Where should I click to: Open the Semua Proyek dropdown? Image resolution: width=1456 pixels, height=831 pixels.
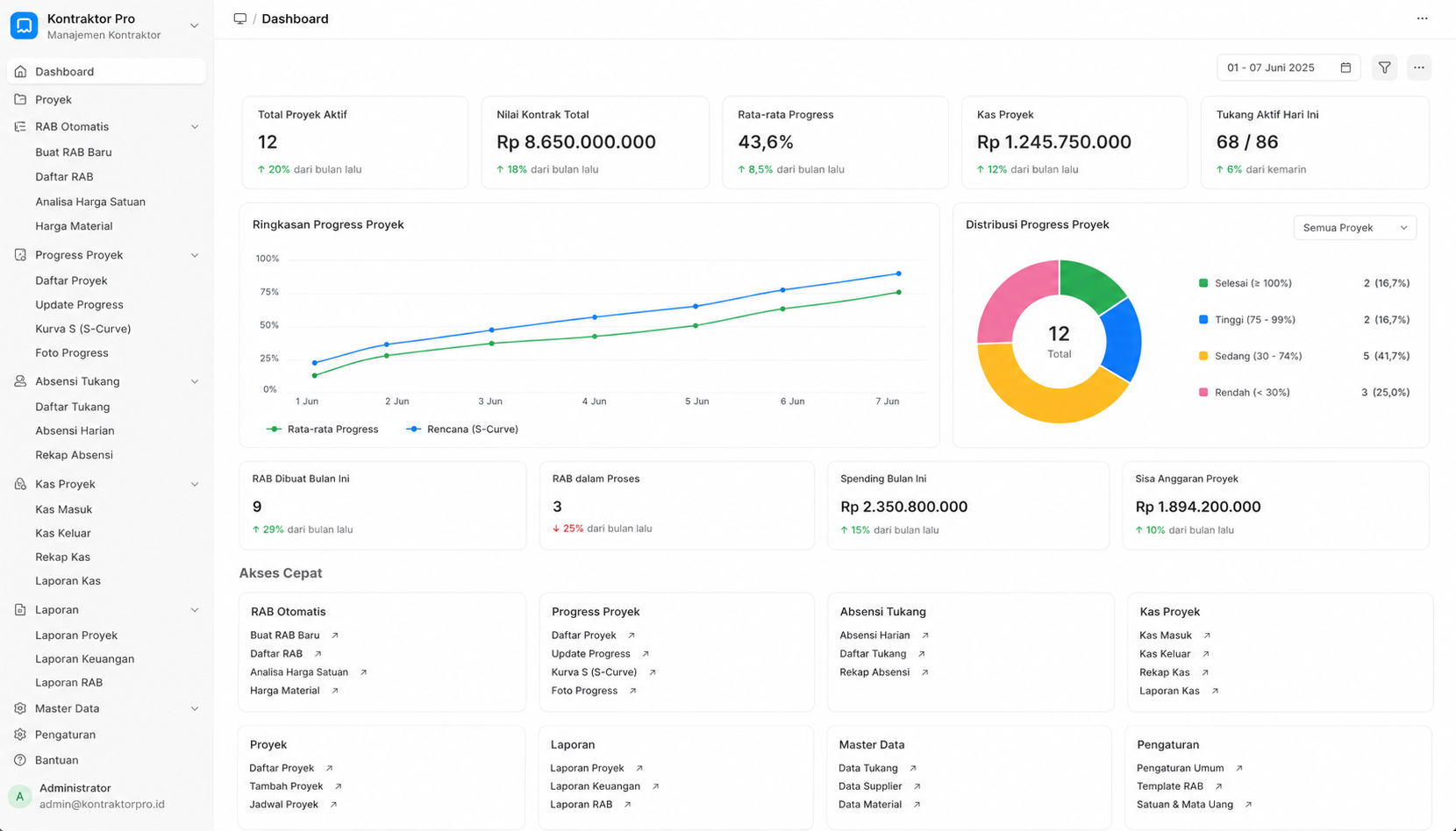(1354, 228)
